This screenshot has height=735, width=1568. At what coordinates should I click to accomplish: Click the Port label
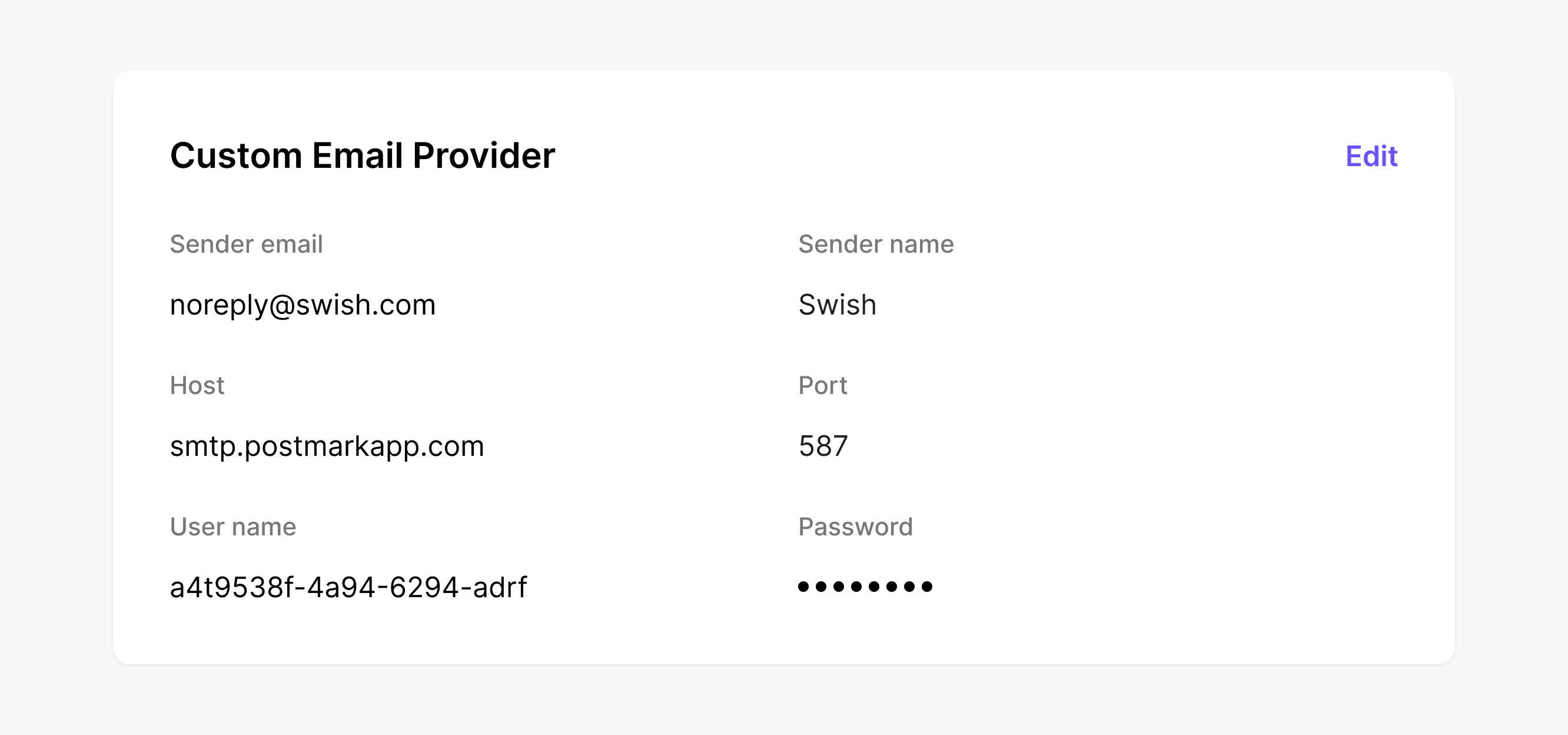pos(822,386)
